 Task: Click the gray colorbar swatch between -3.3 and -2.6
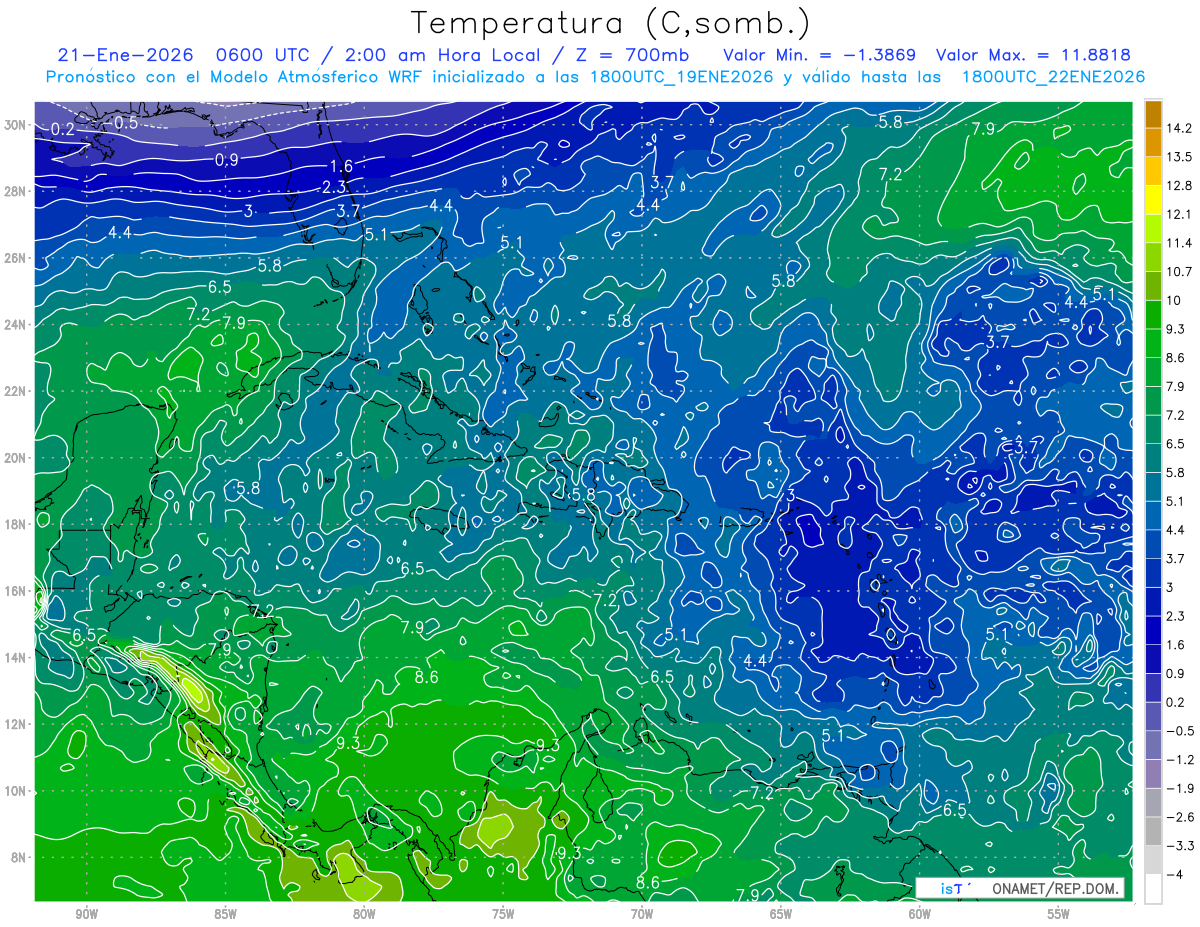[1153, 831]
